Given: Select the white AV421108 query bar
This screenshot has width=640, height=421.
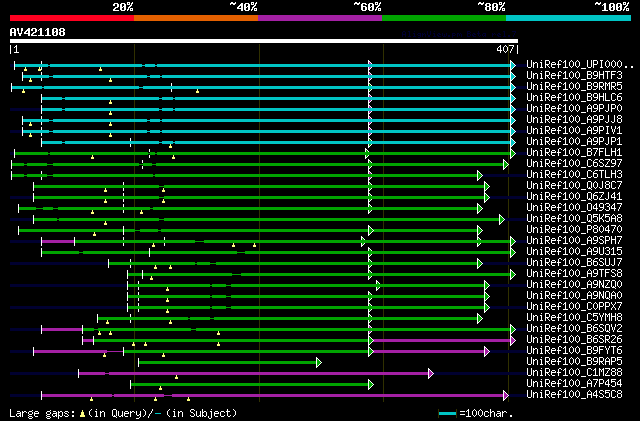Looking at the screenshot, I should pyautogui.click(x=264, y=41).
